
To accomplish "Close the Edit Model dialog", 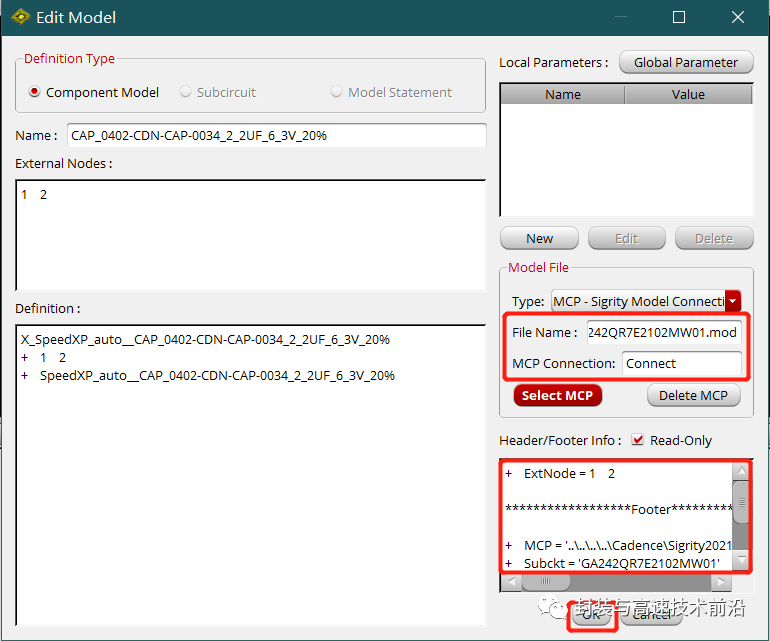I will pos(738,17).
